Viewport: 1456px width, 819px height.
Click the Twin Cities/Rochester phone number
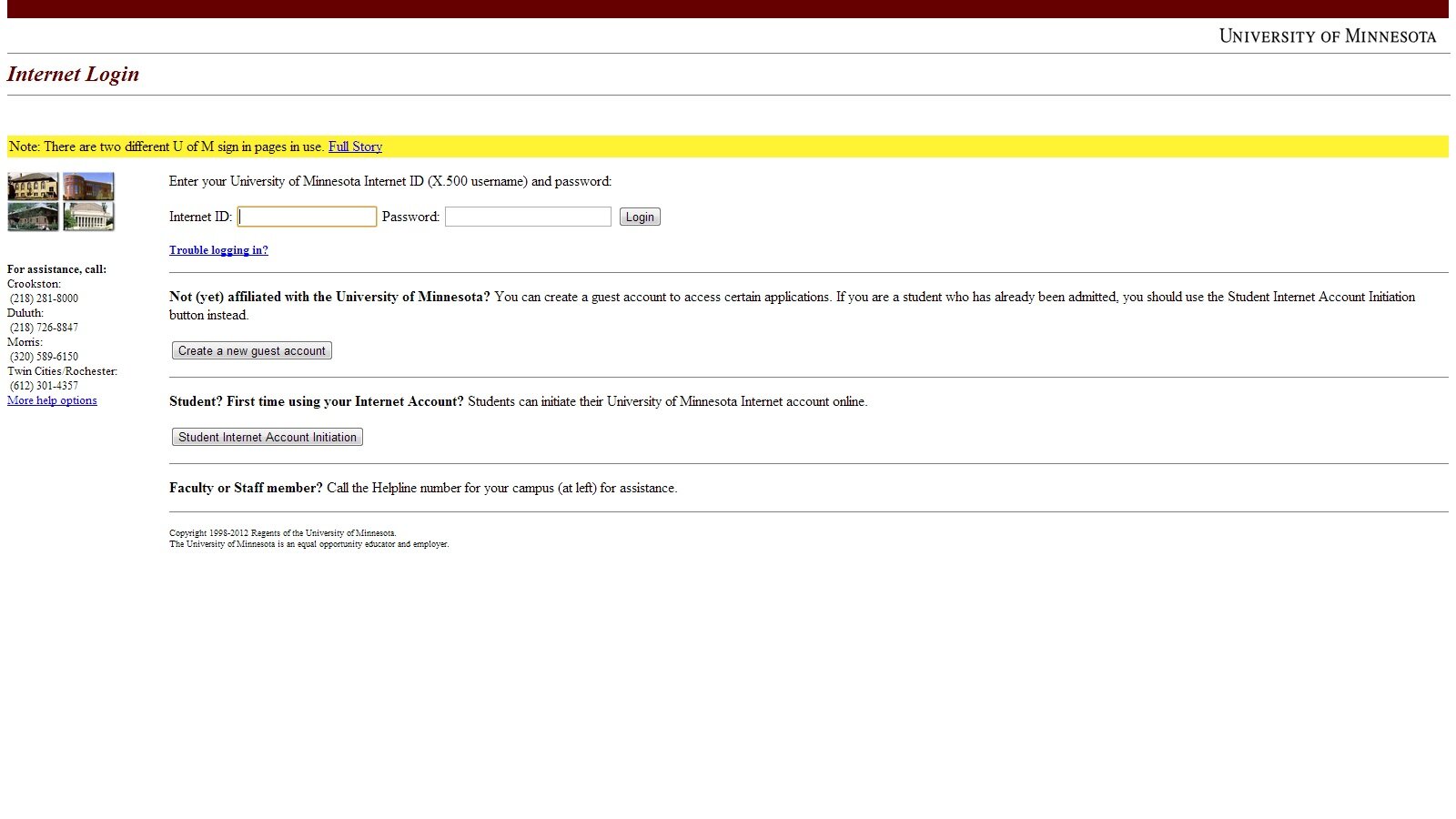coord(44,386)
